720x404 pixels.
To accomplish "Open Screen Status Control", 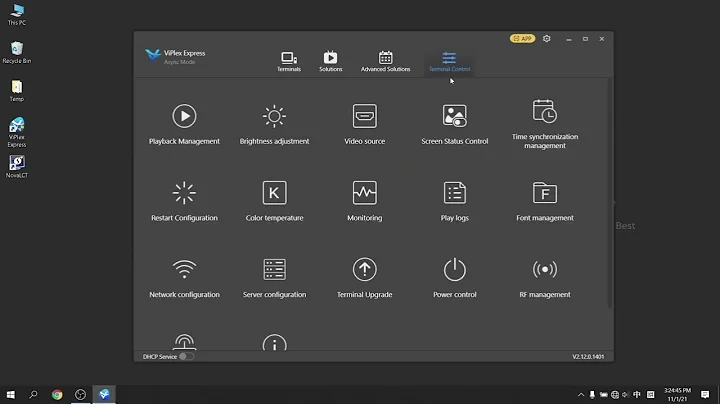I will tap(455, 124).
